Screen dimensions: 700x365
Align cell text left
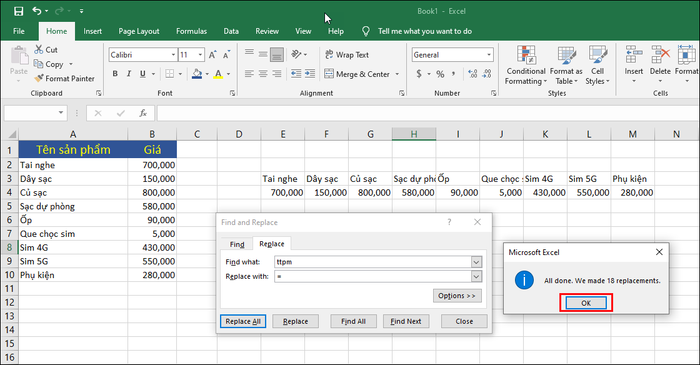pos(249,74)
